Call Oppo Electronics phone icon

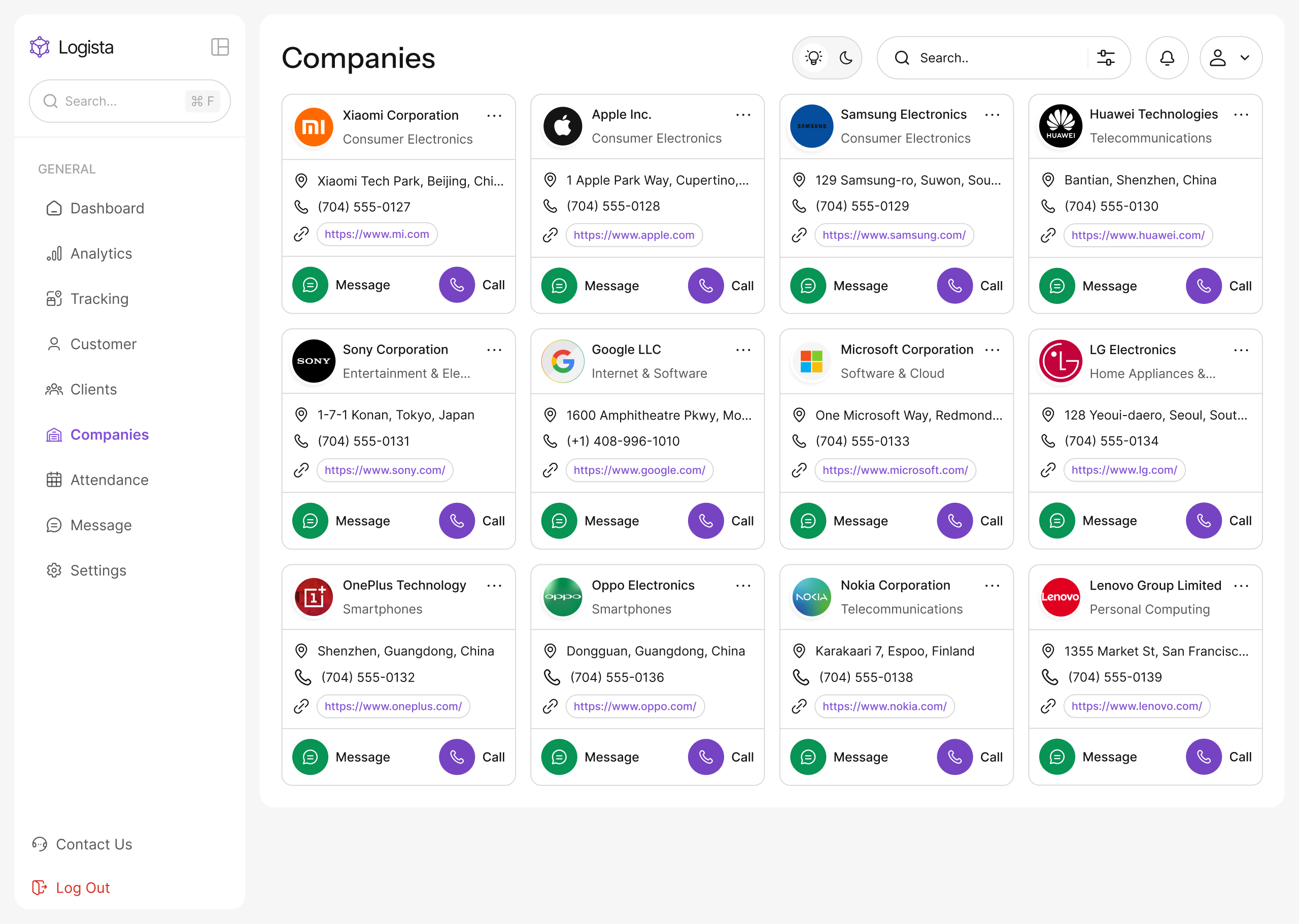(705, 757)
